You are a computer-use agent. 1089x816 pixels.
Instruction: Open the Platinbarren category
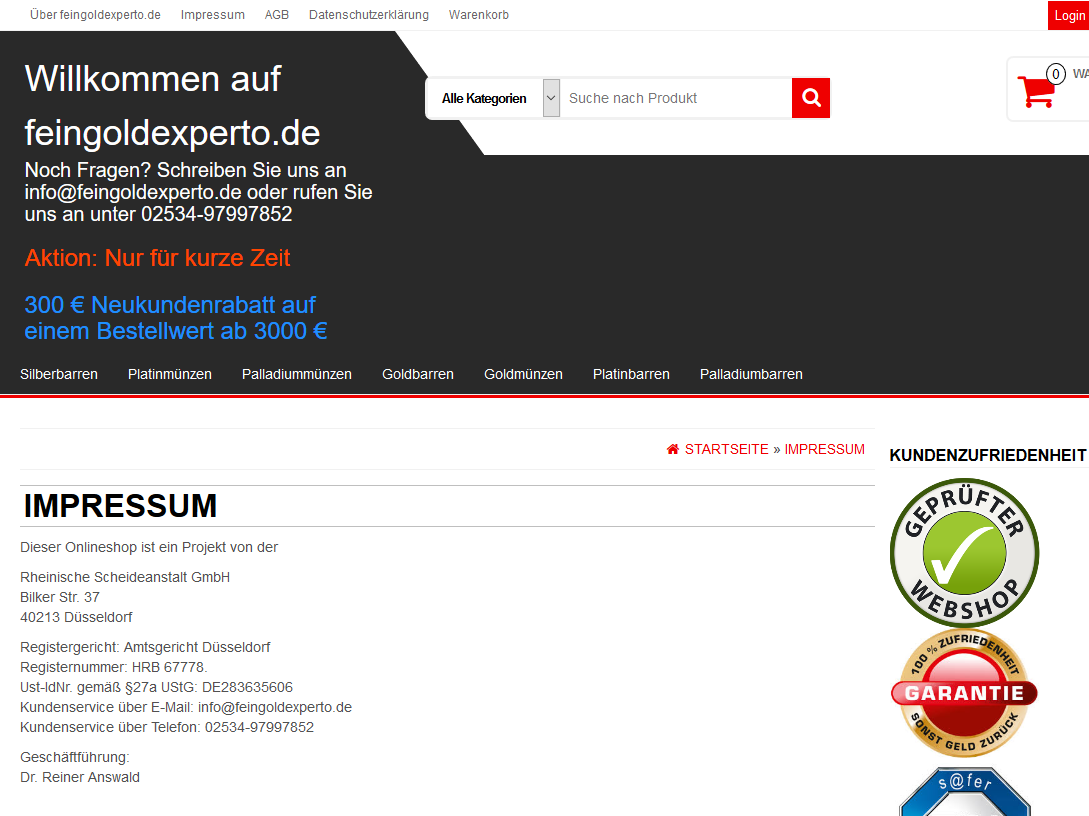point(631,374)
